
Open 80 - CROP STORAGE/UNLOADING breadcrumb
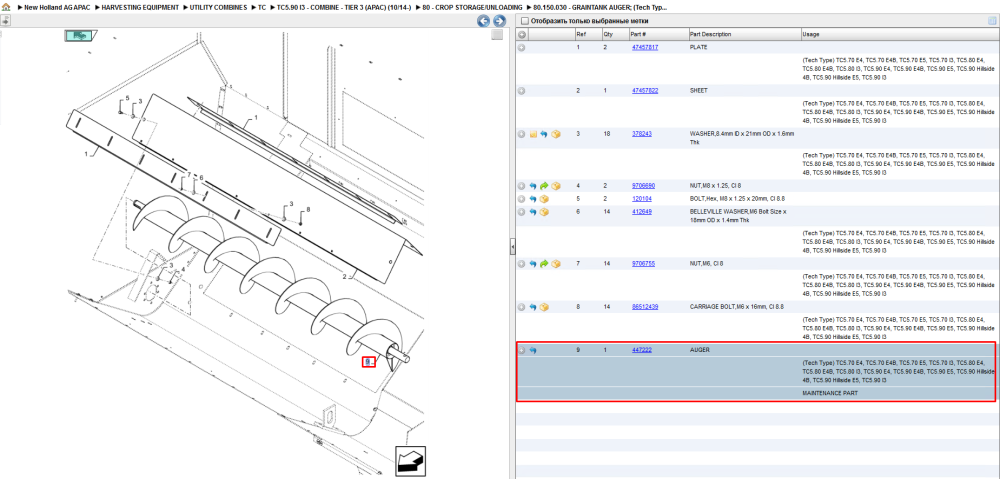point(472,7)
